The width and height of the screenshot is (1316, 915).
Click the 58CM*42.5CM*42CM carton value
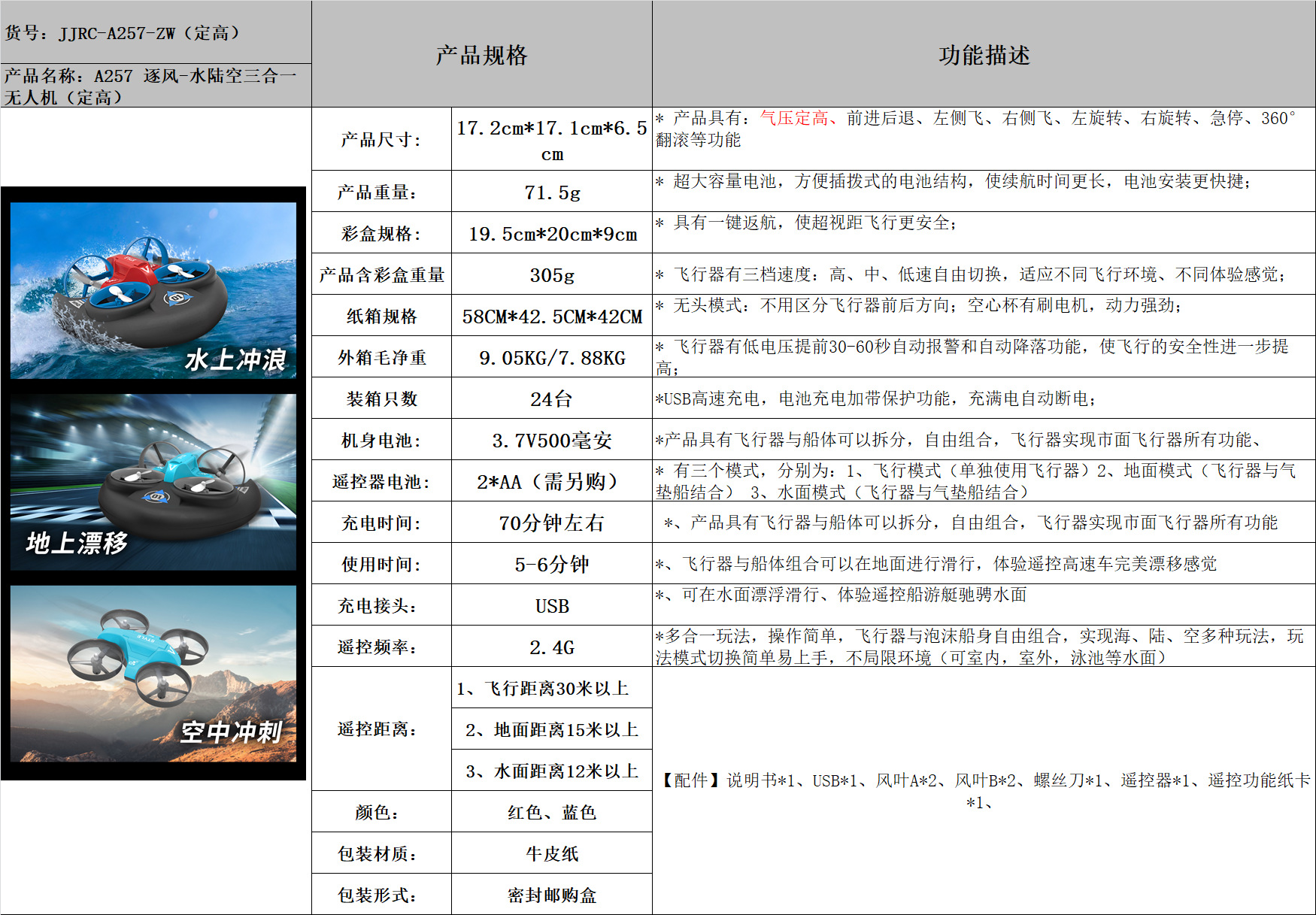[552, 316]
